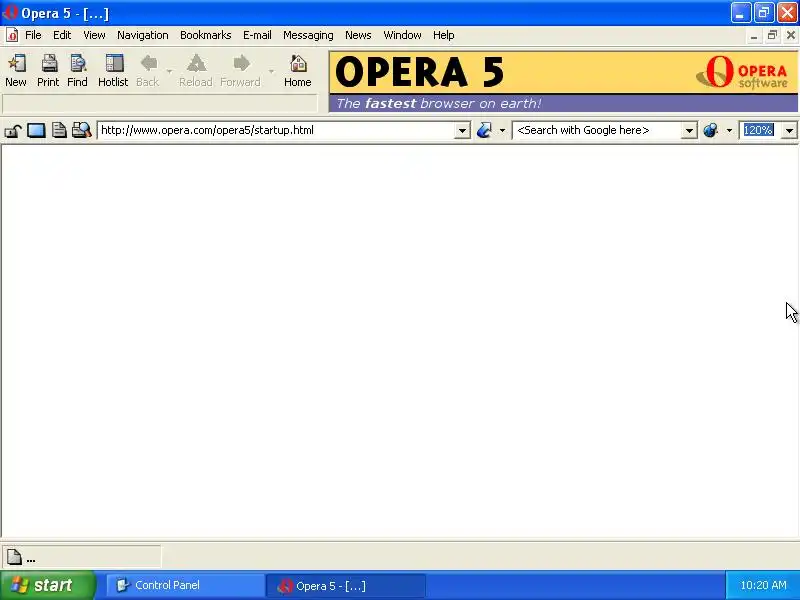Click the Opera 5 banner advertisement
Image resolution: width=800 pixels, height=600 pixels.
tap(563, 82)
